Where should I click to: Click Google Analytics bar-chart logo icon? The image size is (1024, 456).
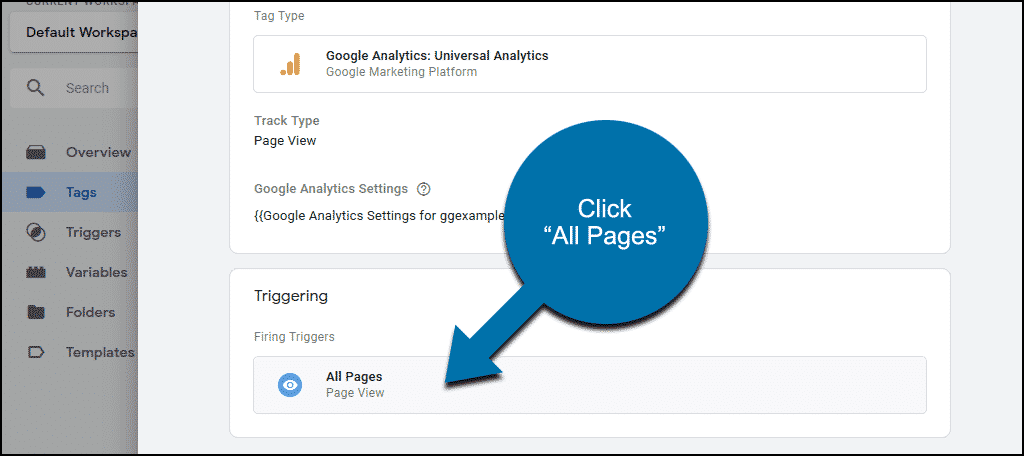pos(291,63)
